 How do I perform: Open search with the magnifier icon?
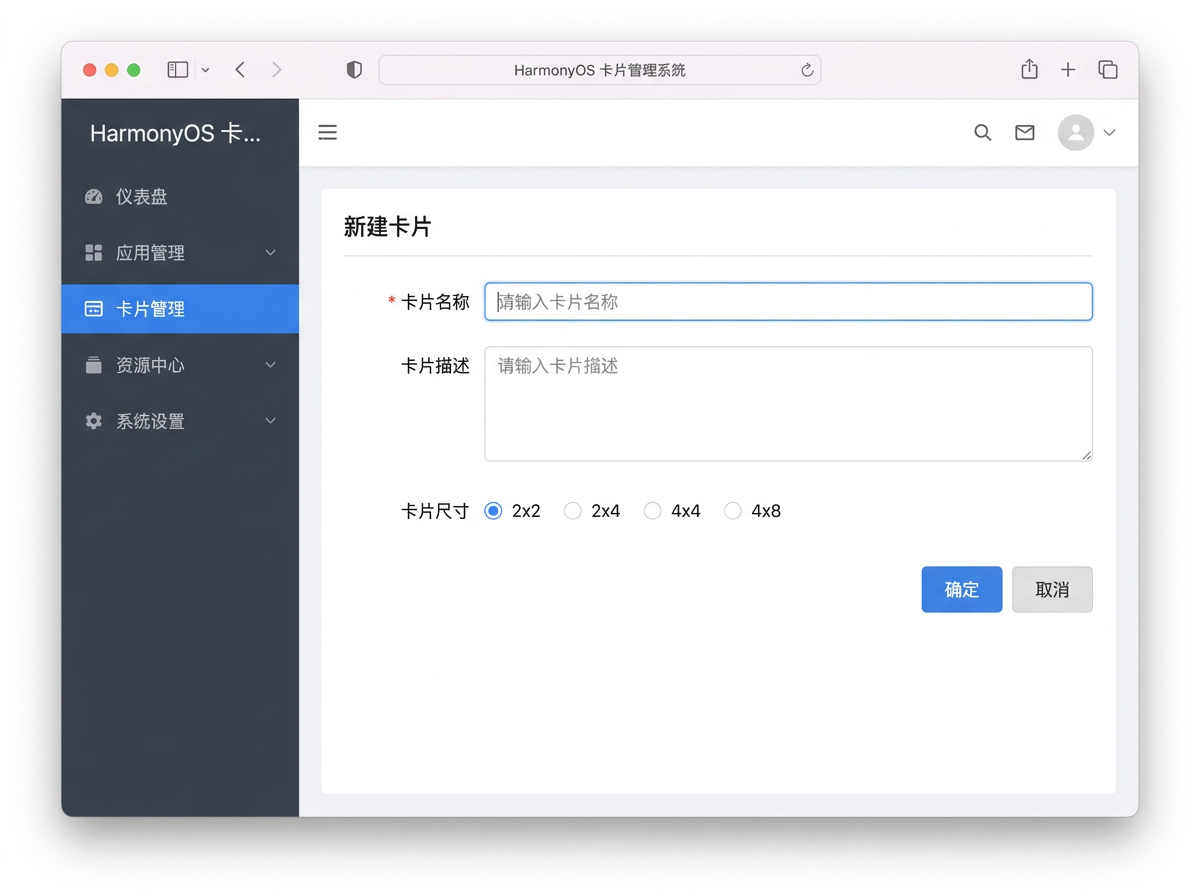pos(983,132)
